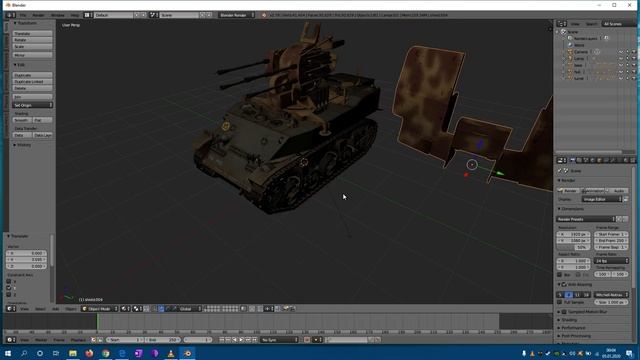Open the Blender icon on the Windows taskbar

187,353
